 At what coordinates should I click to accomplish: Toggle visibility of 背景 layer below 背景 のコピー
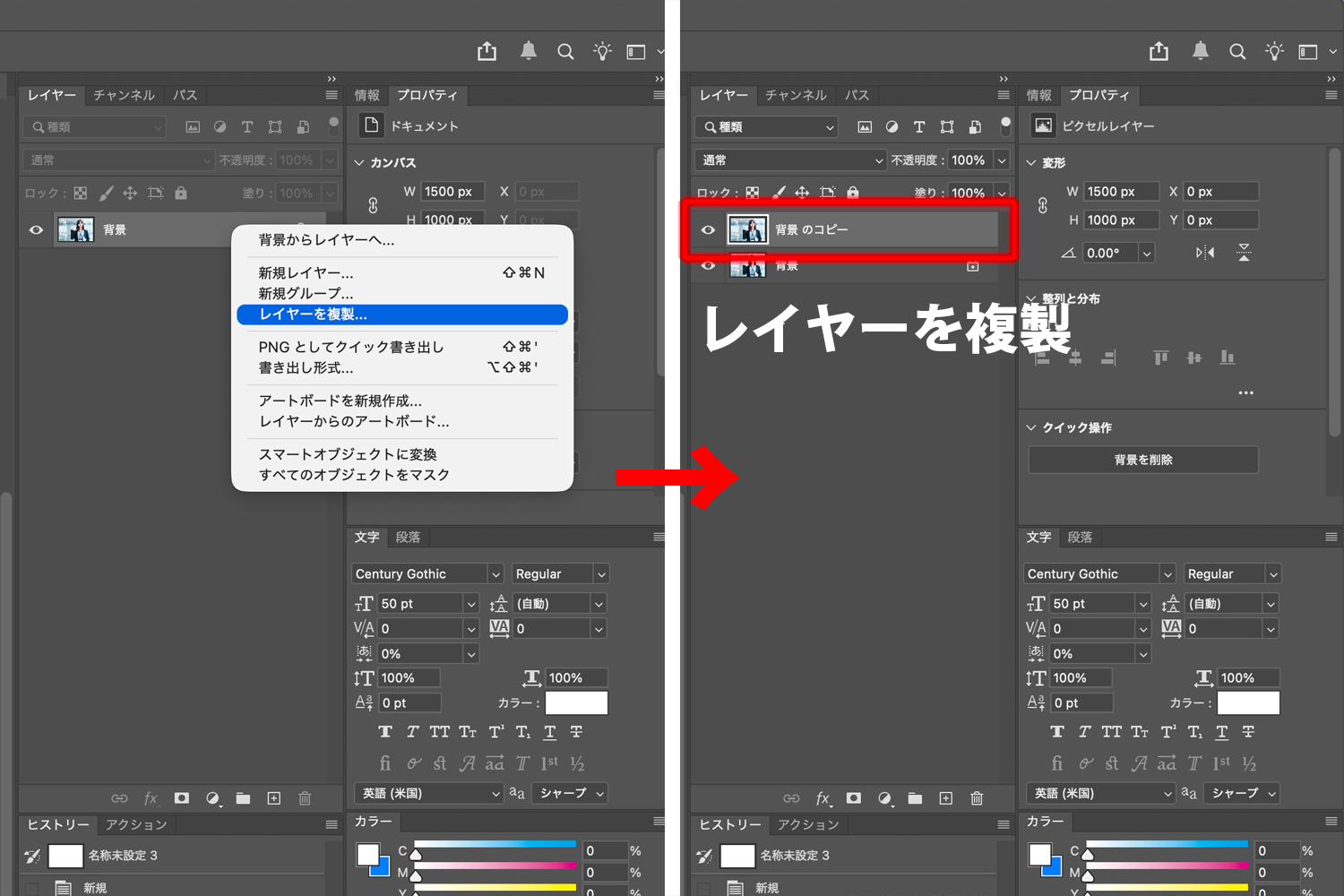[708, 266]
